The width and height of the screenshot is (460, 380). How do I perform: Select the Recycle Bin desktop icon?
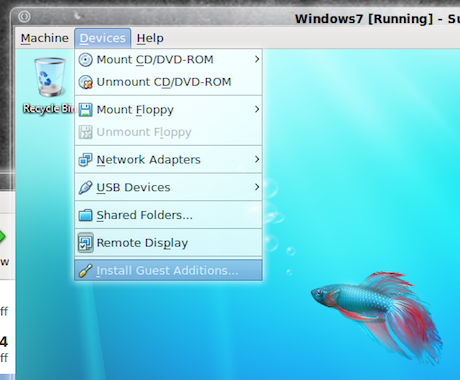50,77
